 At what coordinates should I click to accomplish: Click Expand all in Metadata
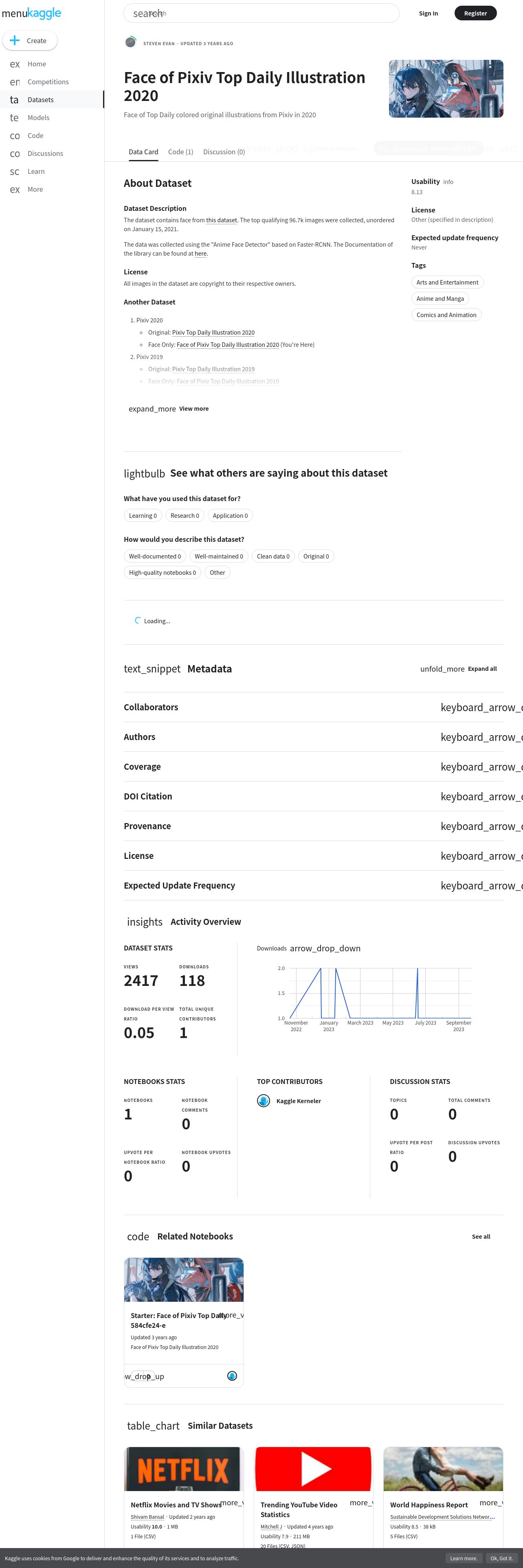(x=459, y=669)
